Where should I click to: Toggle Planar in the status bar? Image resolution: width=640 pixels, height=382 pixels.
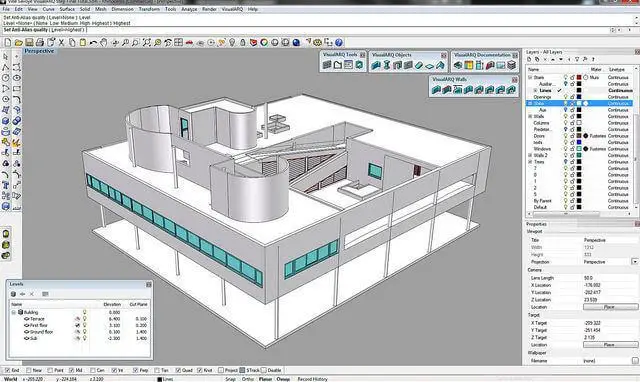(265, 379)
